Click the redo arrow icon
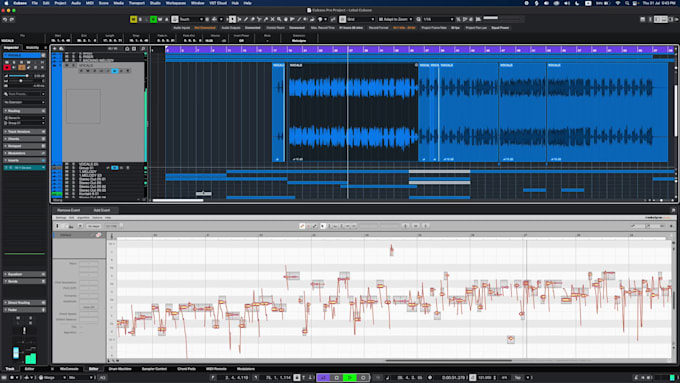680x383 pixels. 12,20
